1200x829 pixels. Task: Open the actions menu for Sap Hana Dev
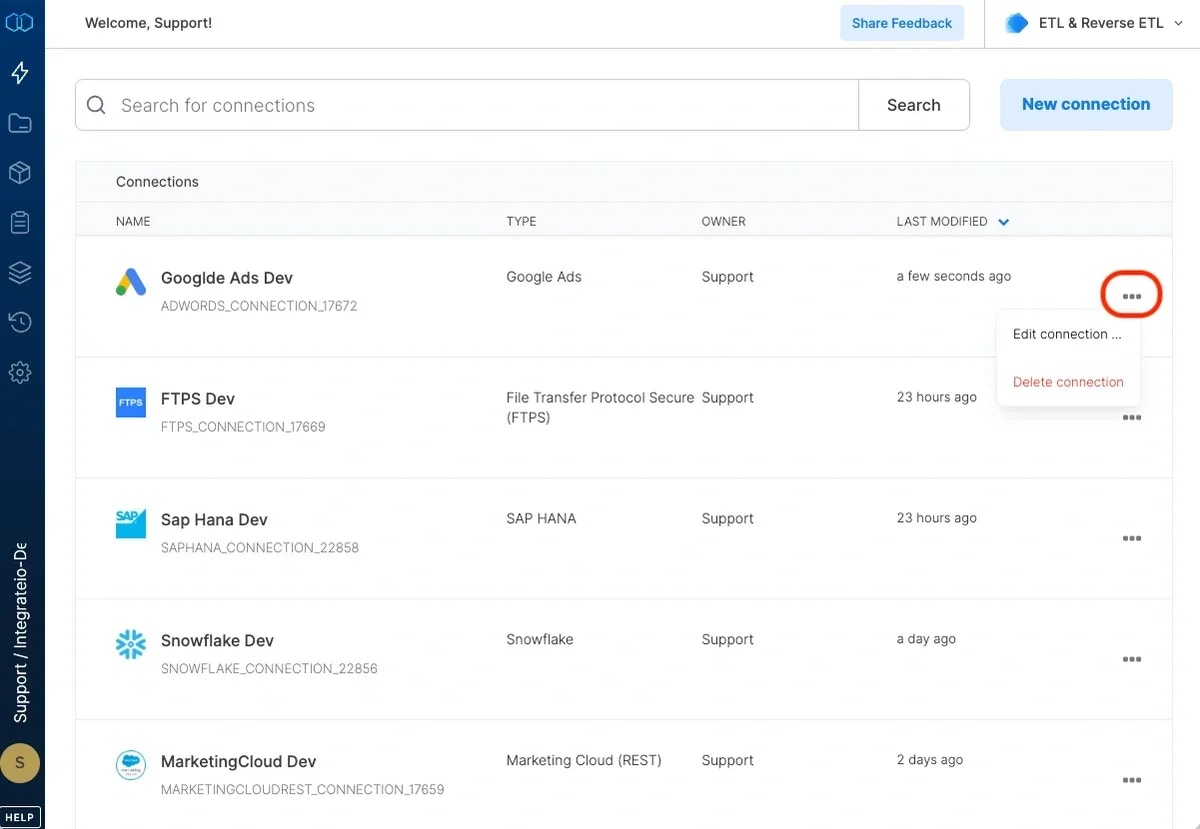point(1132,538)
